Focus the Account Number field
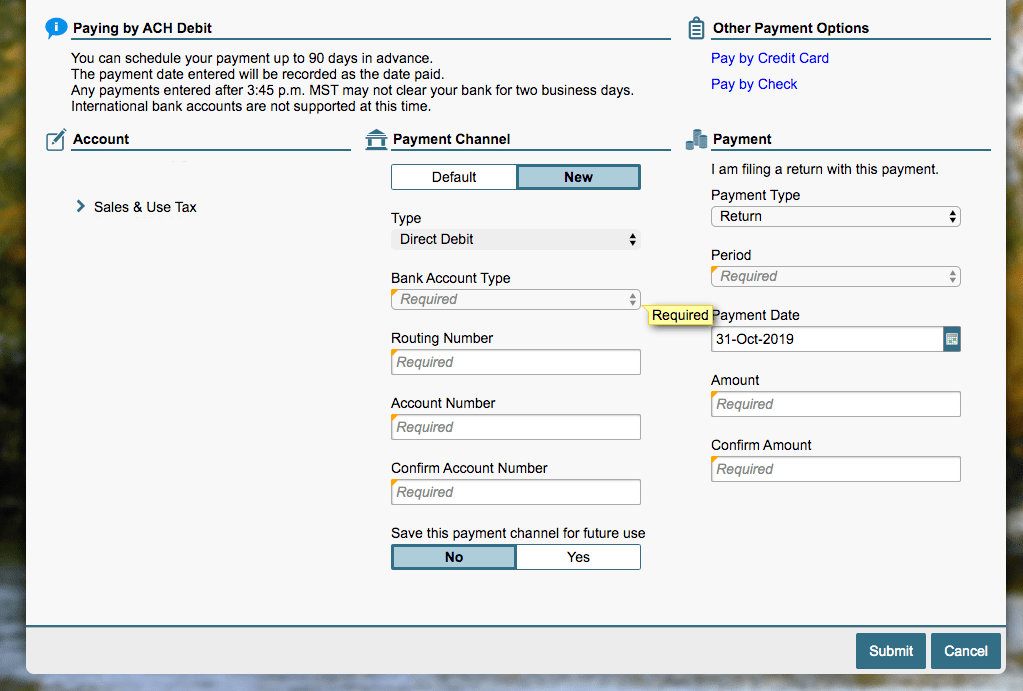 [x=516, y=427]
